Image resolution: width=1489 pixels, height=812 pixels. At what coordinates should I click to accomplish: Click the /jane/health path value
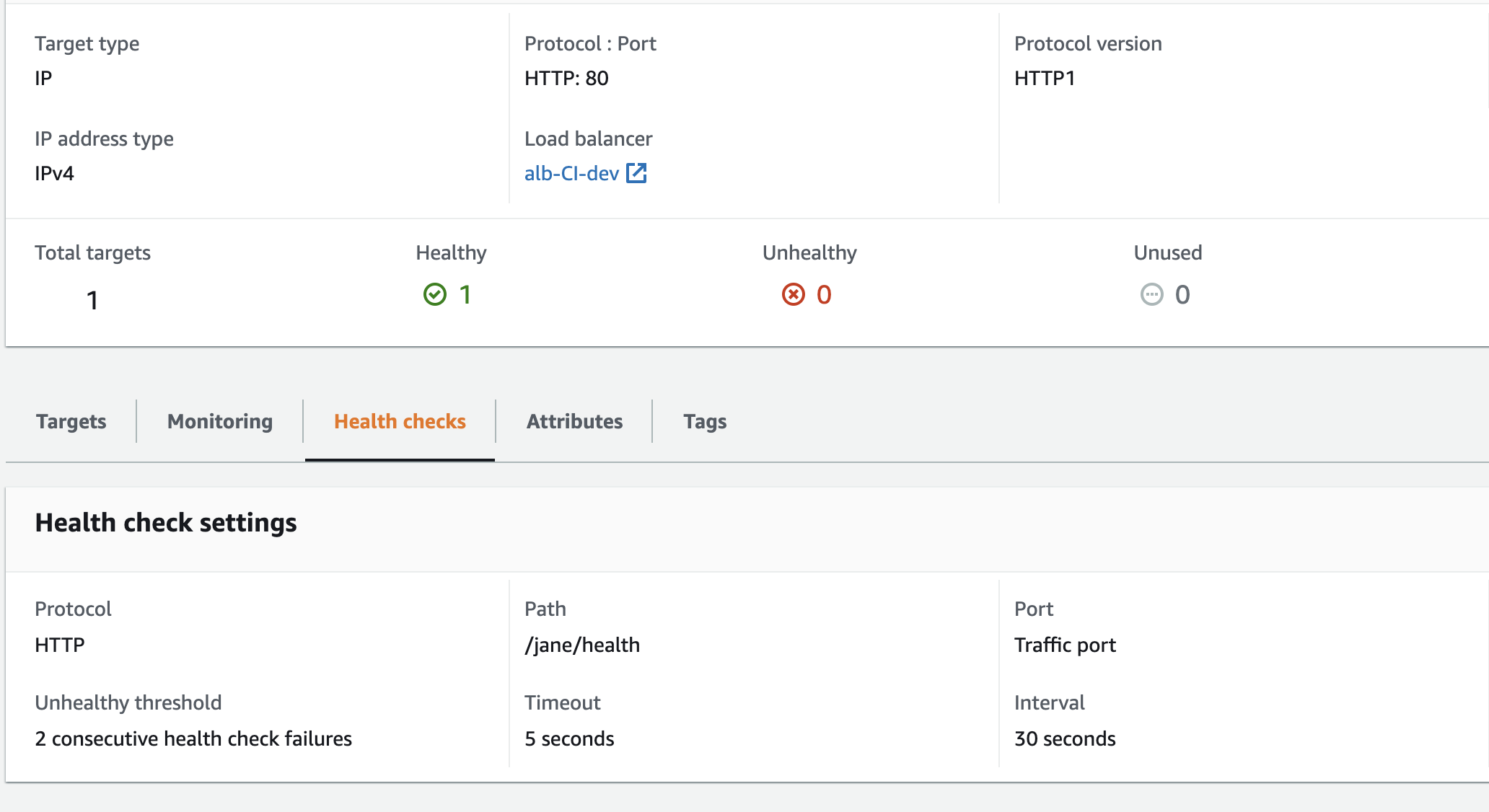582,645
